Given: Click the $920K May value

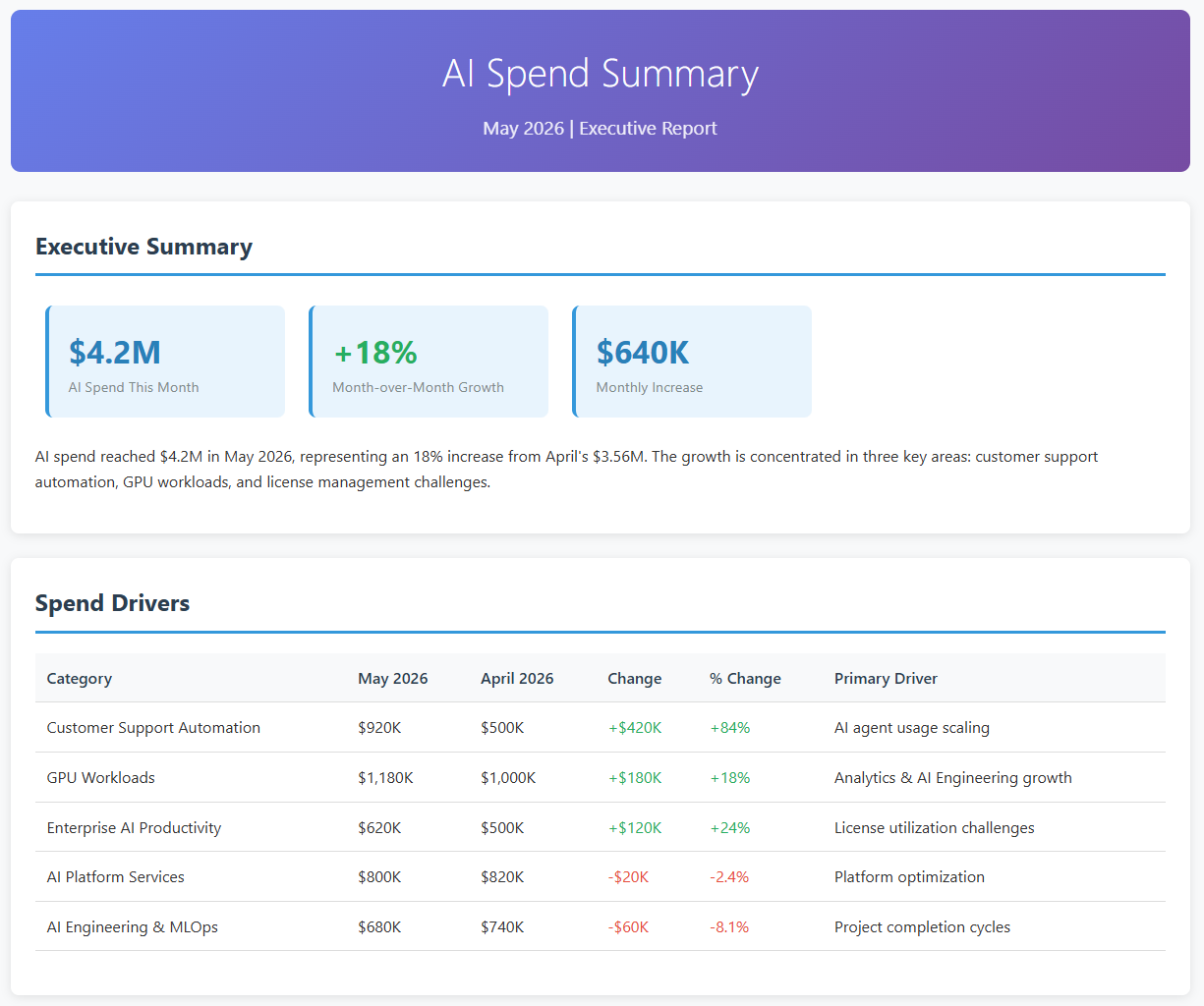Looking at the screenshot, I should click(379, 728).
